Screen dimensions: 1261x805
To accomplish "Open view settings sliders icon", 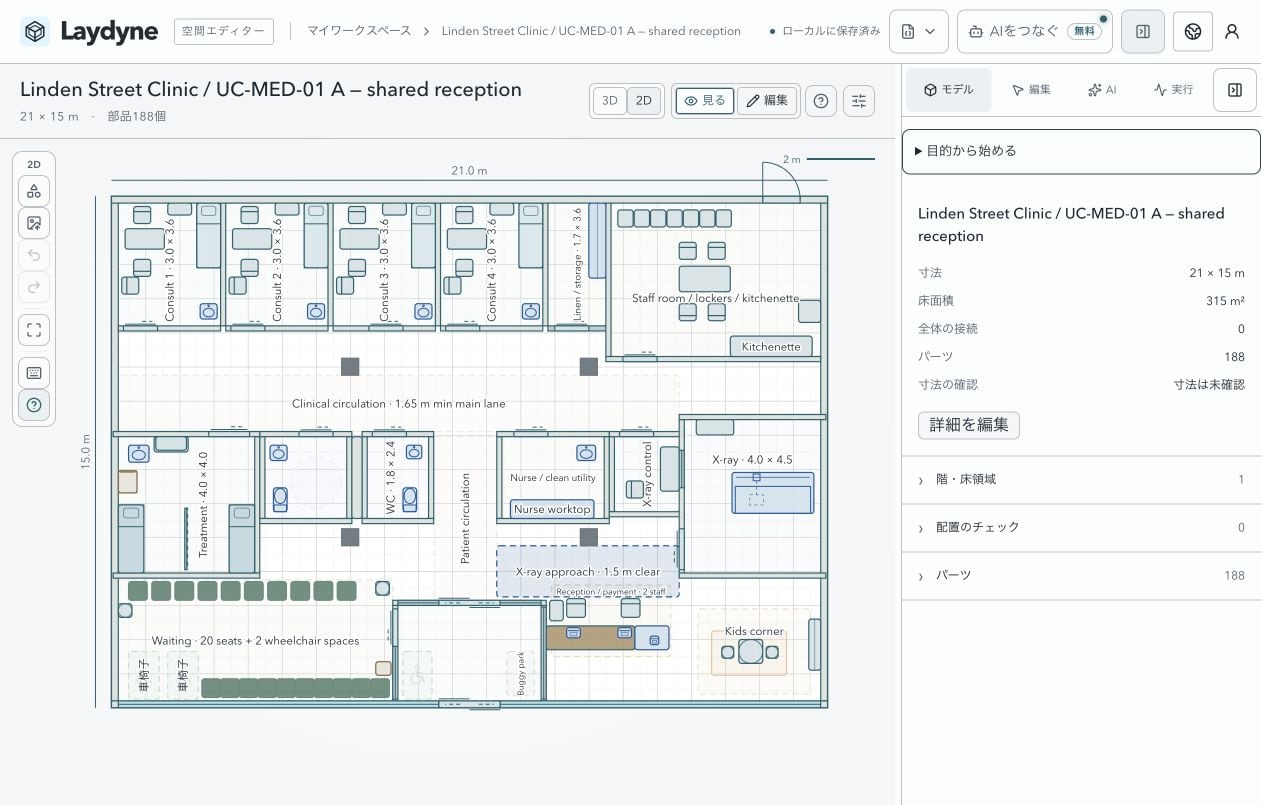I will click(859, 101).
